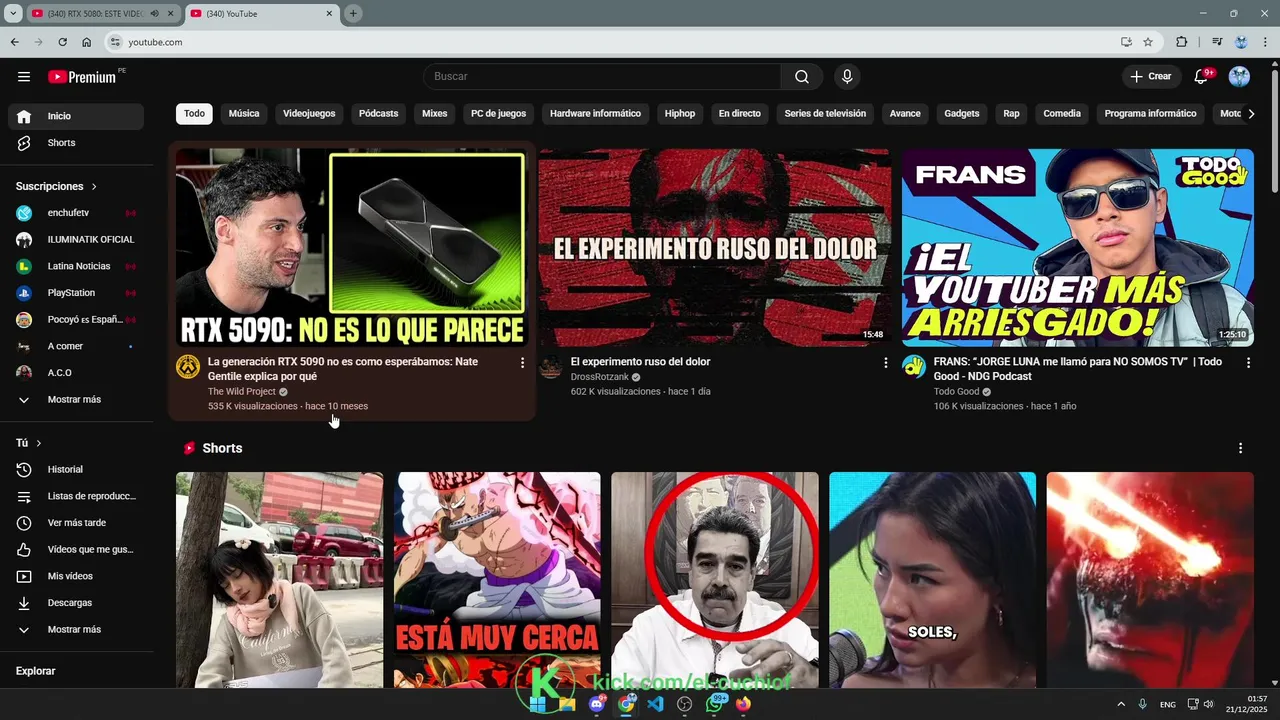Open the hamburger guide menu
This screenshot has width=1280, height=720.
[x=24, y=76]
